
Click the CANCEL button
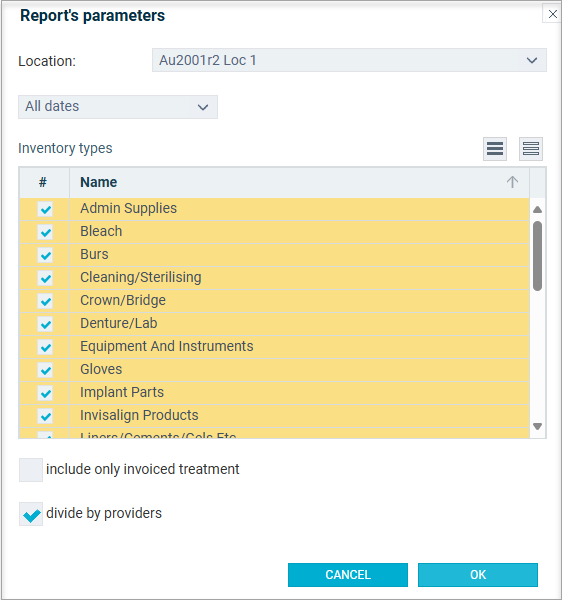tap(348, 574)
